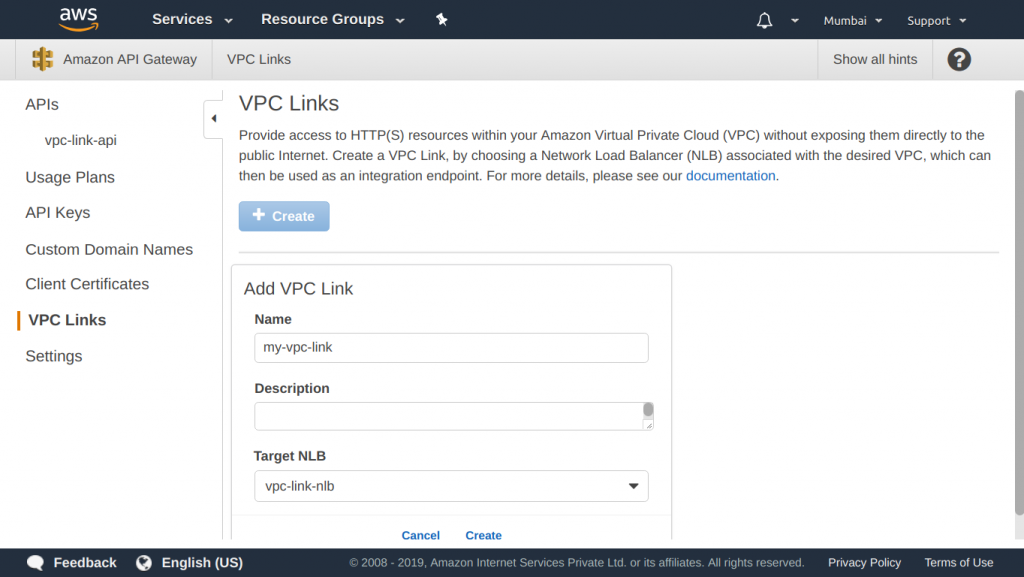Open the Target NLB dropdown
Viewport: 1024px width, 577px height.
(451, 486)
